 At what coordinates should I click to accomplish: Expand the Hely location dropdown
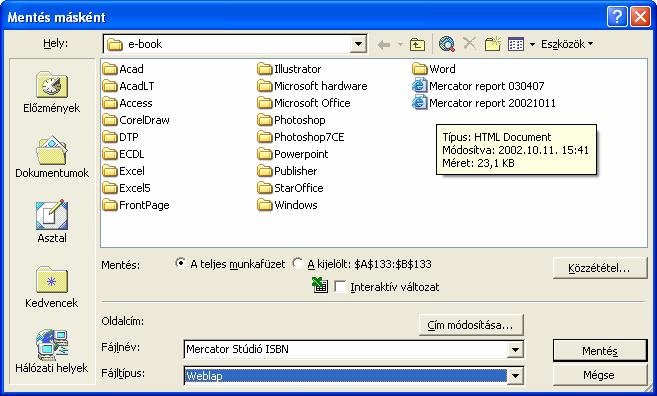tap(358, 44)
